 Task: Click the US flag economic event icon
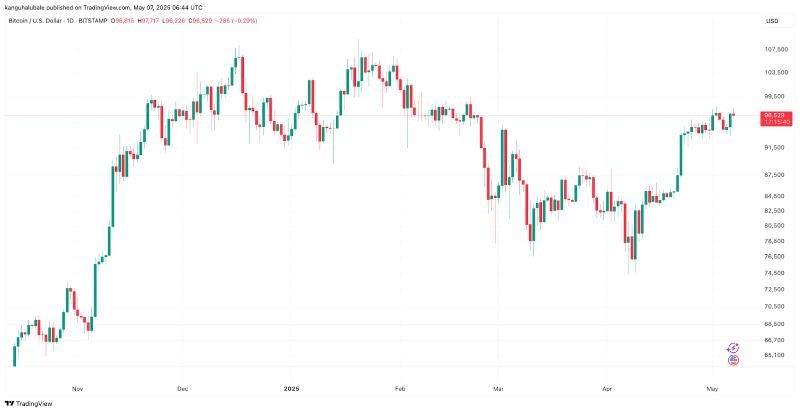(x=733, y=360)
